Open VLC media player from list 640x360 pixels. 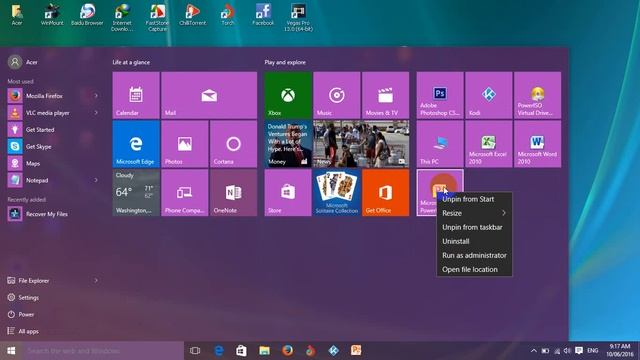click(x=48, y=113)
